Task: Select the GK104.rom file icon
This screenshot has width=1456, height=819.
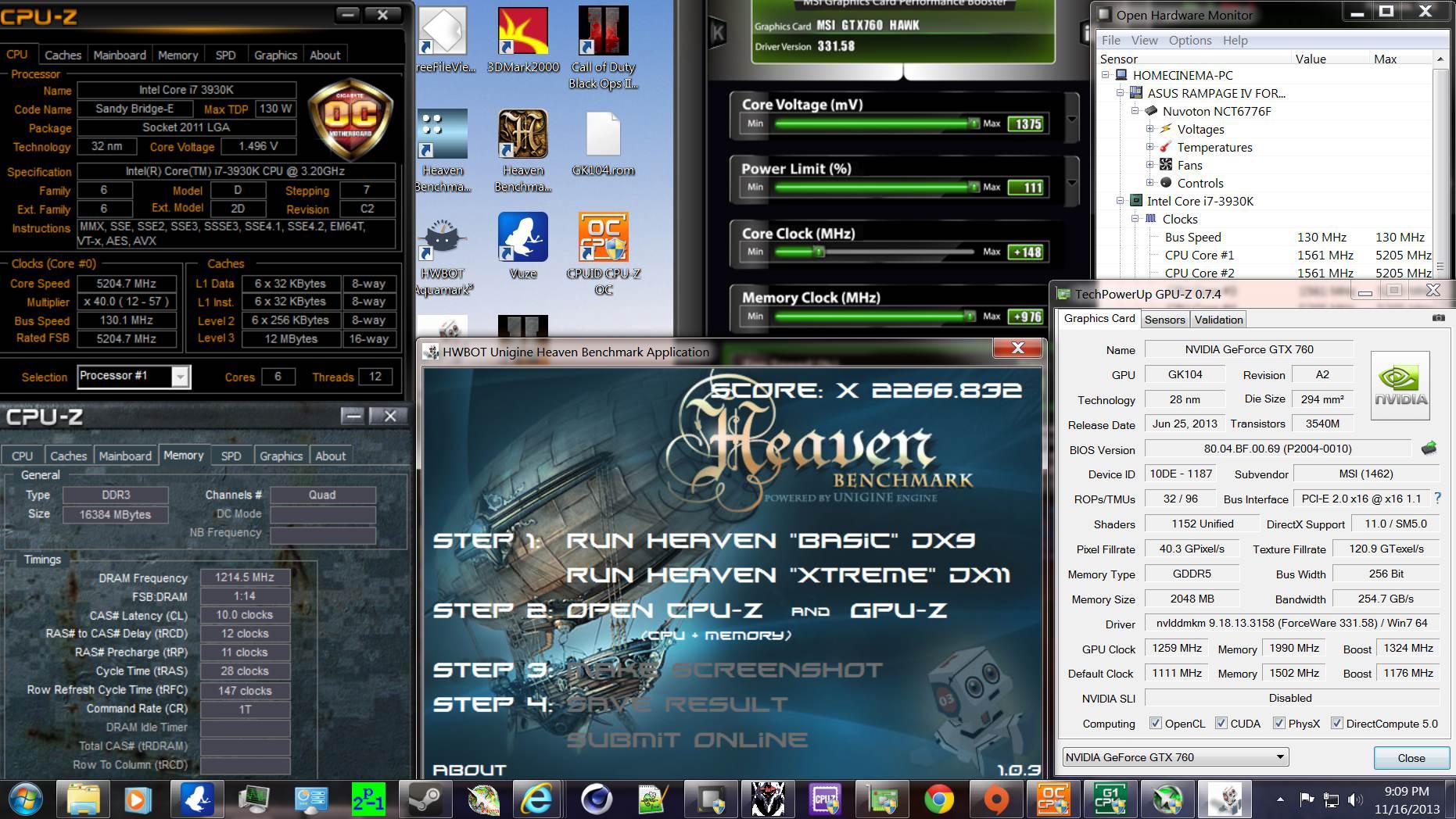Action: point(603,144)
